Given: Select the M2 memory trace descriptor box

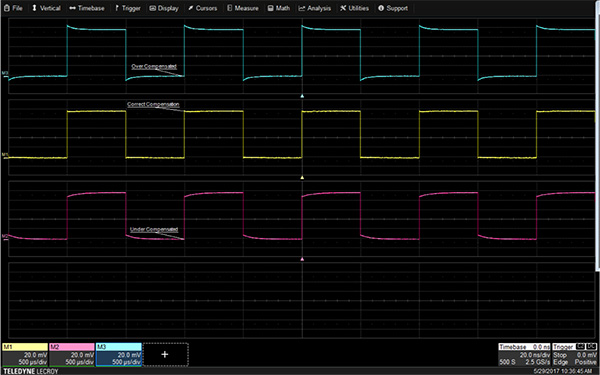Looking at the screenshot, I should tap(72, 355).
